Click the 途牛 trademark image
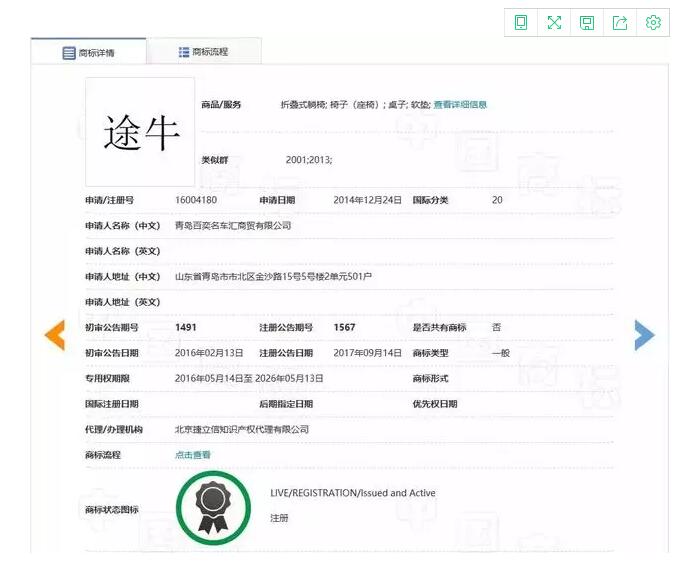695x564 pixels. [140, 132]
